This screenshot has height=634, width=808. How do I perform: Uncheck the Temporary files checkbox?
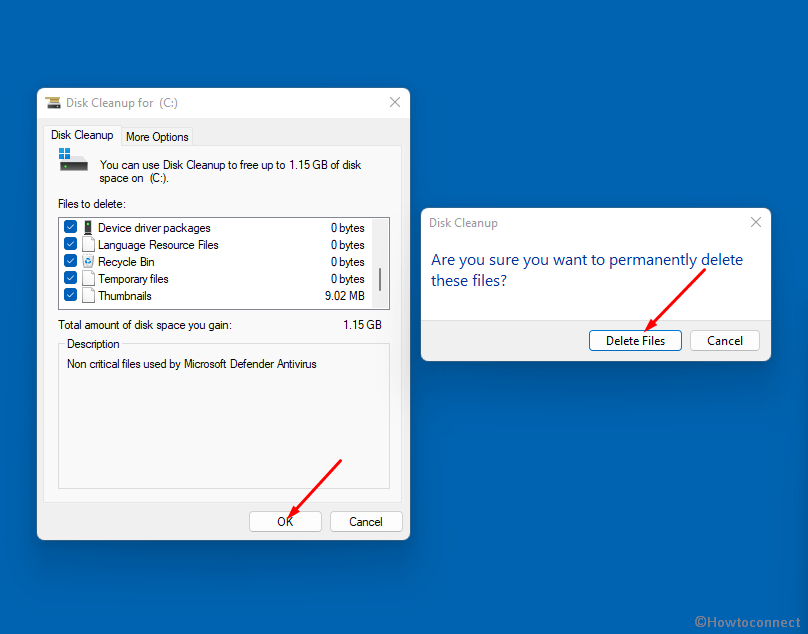71,278
